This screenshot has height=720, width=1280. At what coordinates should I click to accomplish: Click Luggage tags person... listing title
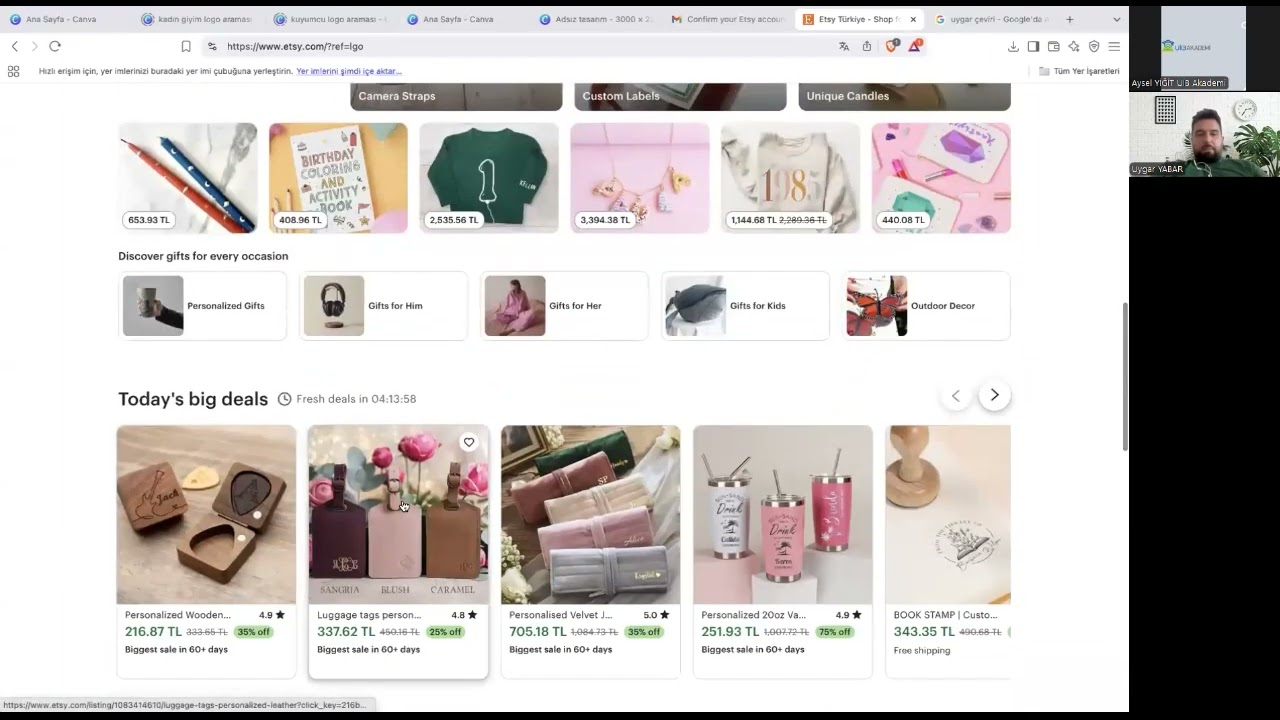pos(369,615)
